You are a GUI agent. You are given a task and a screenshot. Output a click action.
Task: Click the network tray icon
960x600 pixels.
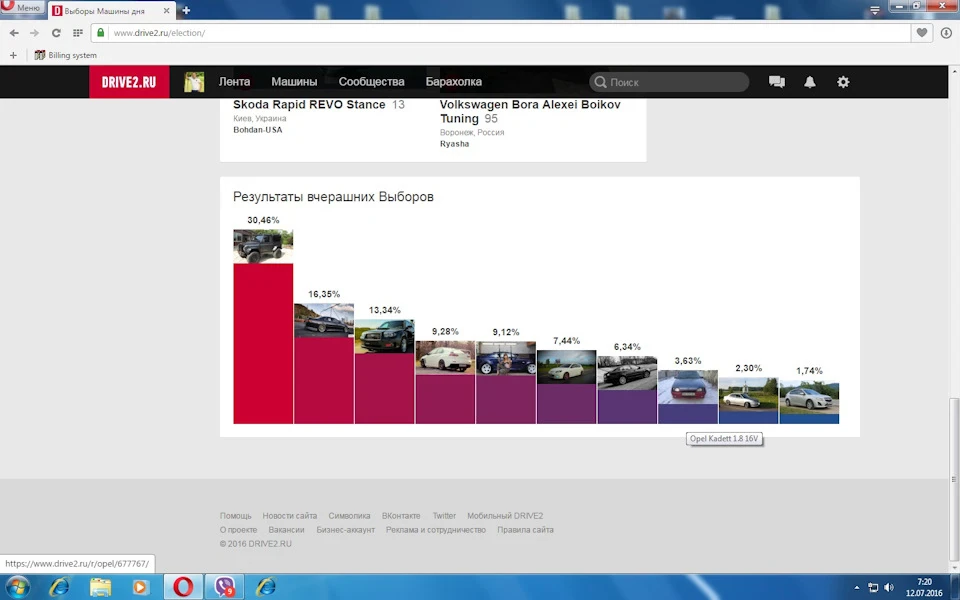pos(873,587)
